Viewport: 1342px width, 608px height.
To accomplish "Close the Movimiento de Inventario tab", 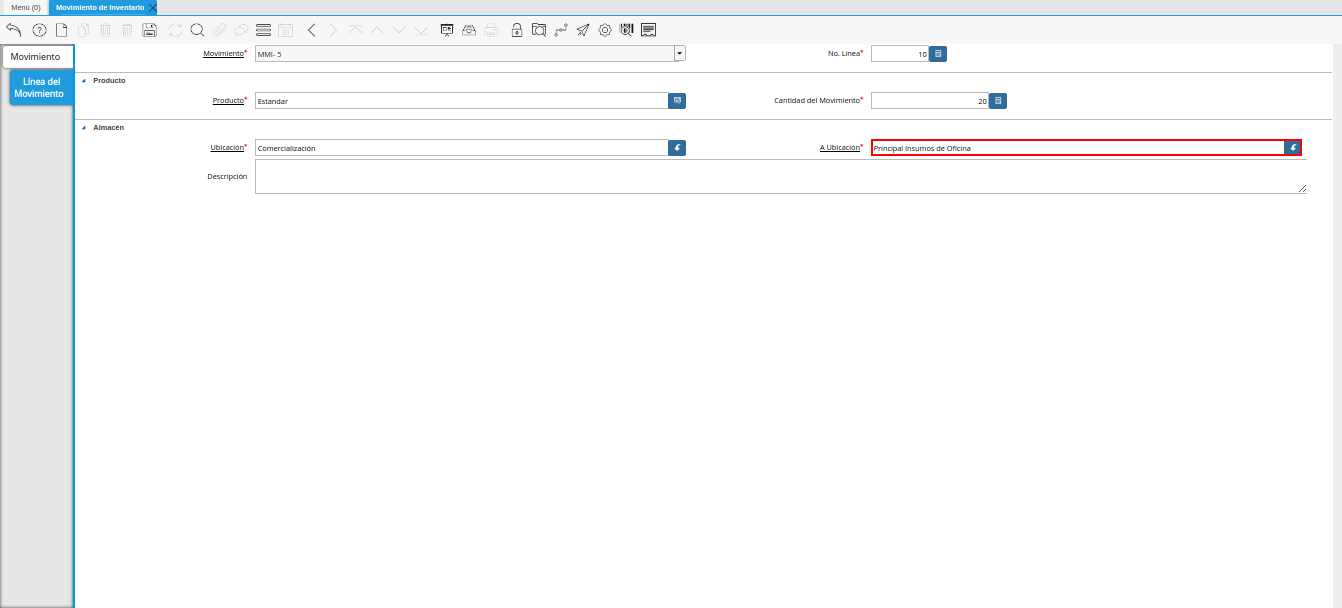I will pyautogui.click(x=153, y=7).
